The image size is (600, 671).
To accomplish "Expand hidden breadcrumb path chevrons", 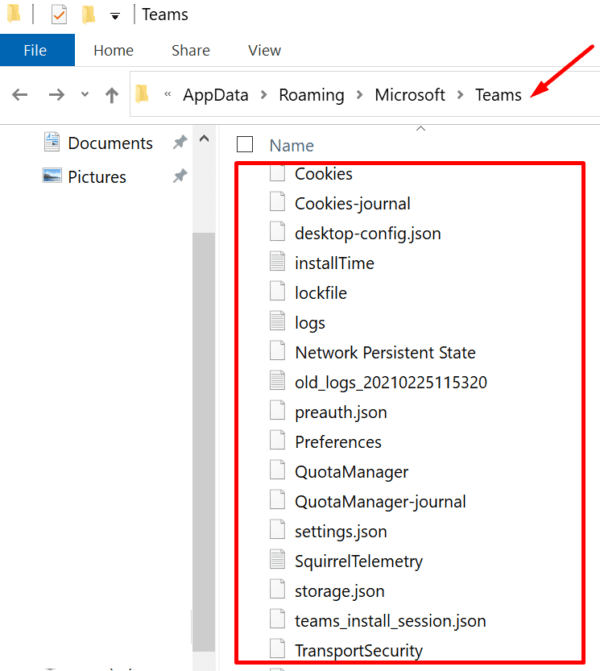I will (168, 94).
